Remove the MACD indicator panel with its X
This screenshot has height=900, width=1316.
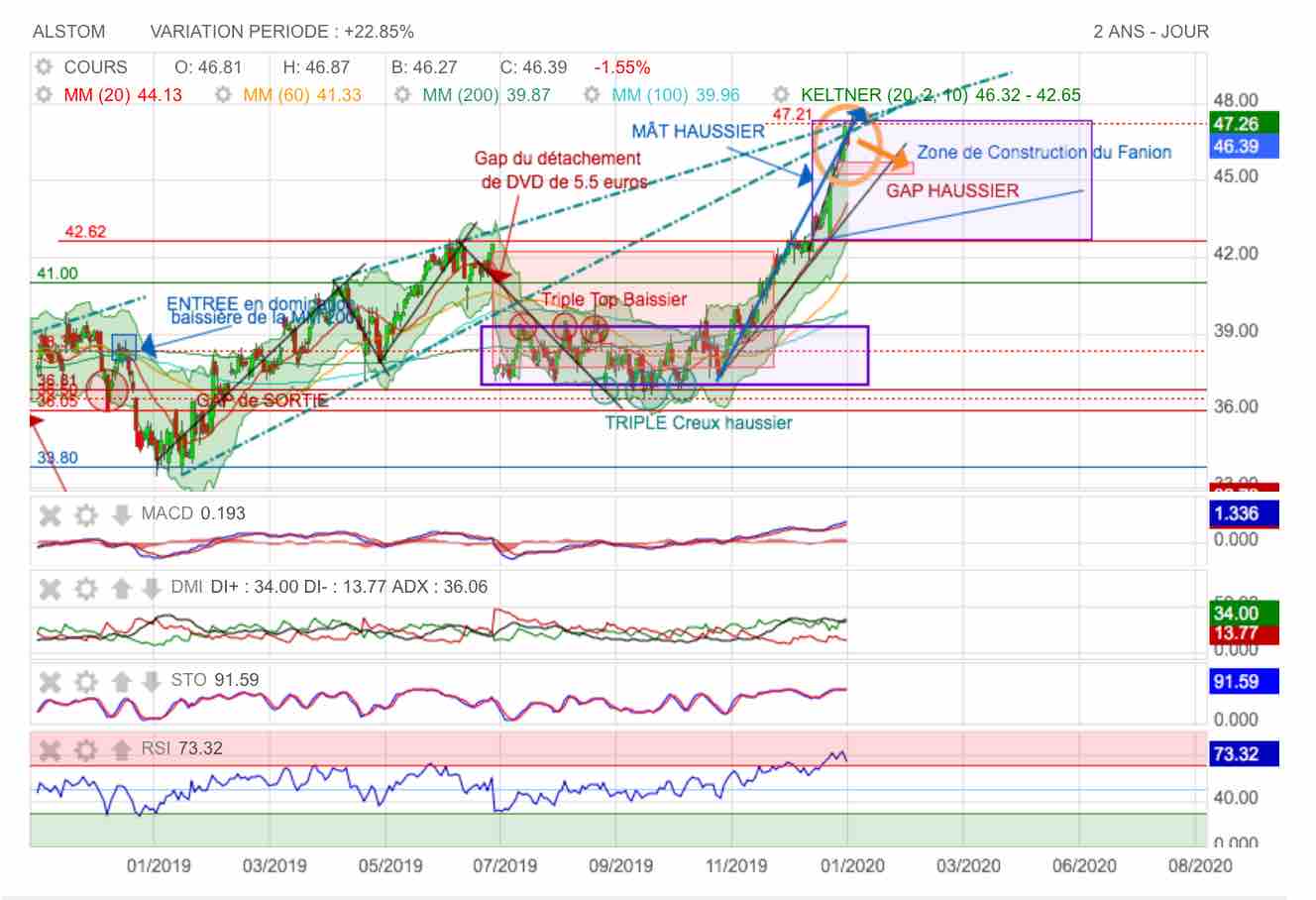(50, 514)
